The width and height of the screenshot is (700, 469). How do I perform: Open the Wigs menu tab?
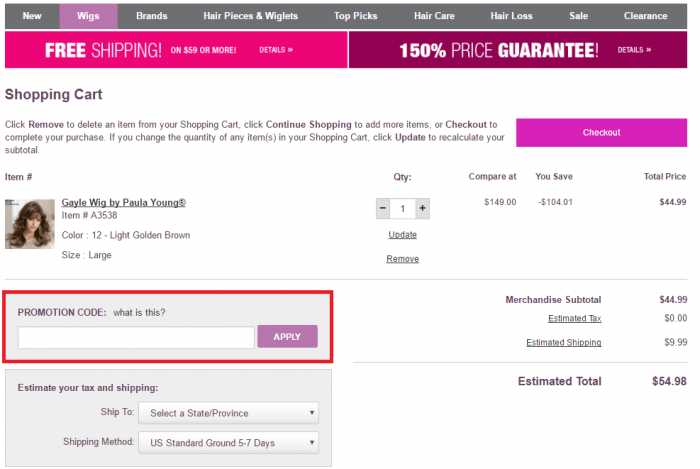[x=88, y=16]
